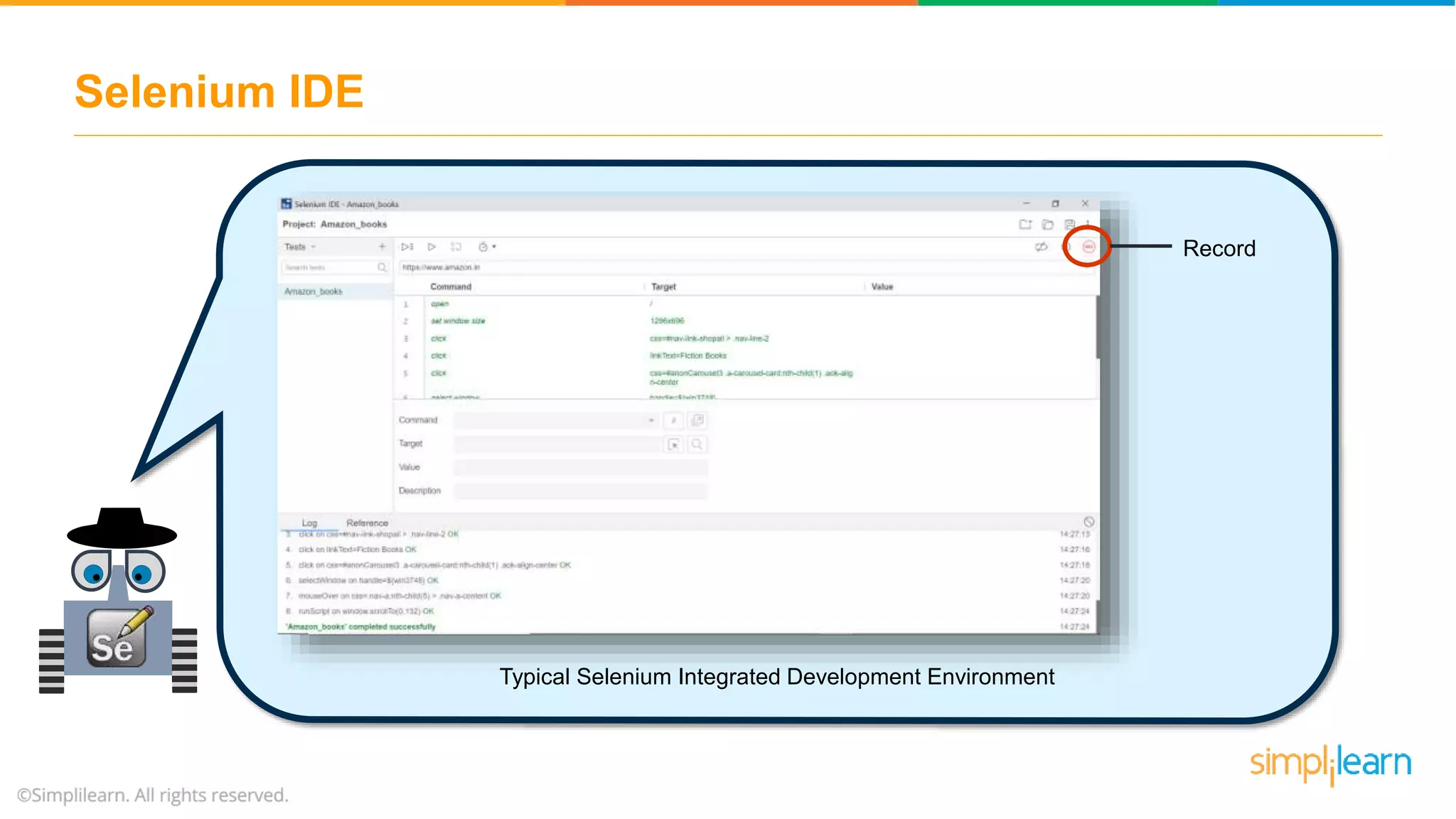Click the command table vertical scrollbar

(x=1098, y=327)
